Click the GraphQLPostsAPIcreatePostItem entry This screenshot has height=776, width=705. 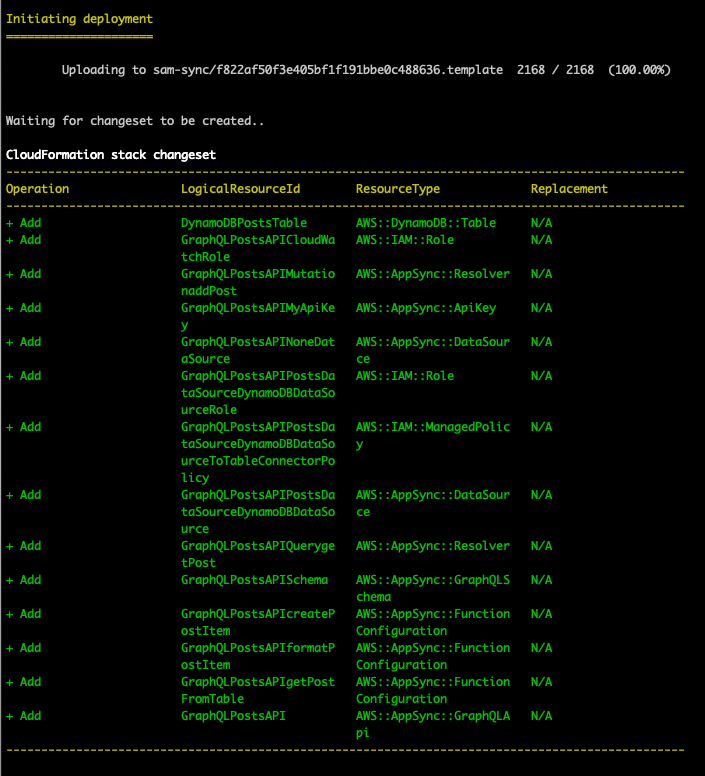pyautogui.click(x=258, y=622)
